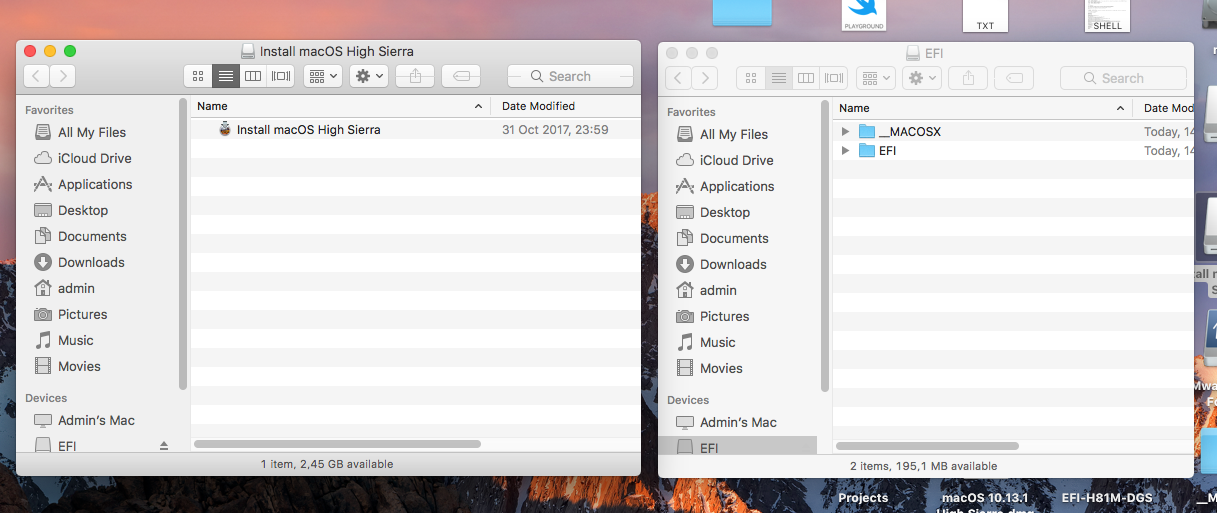Image resolution: width=1217 pixels, height=513 pixels.
Task: Select the SHELL file on desktop
Action: [1107, 15]
